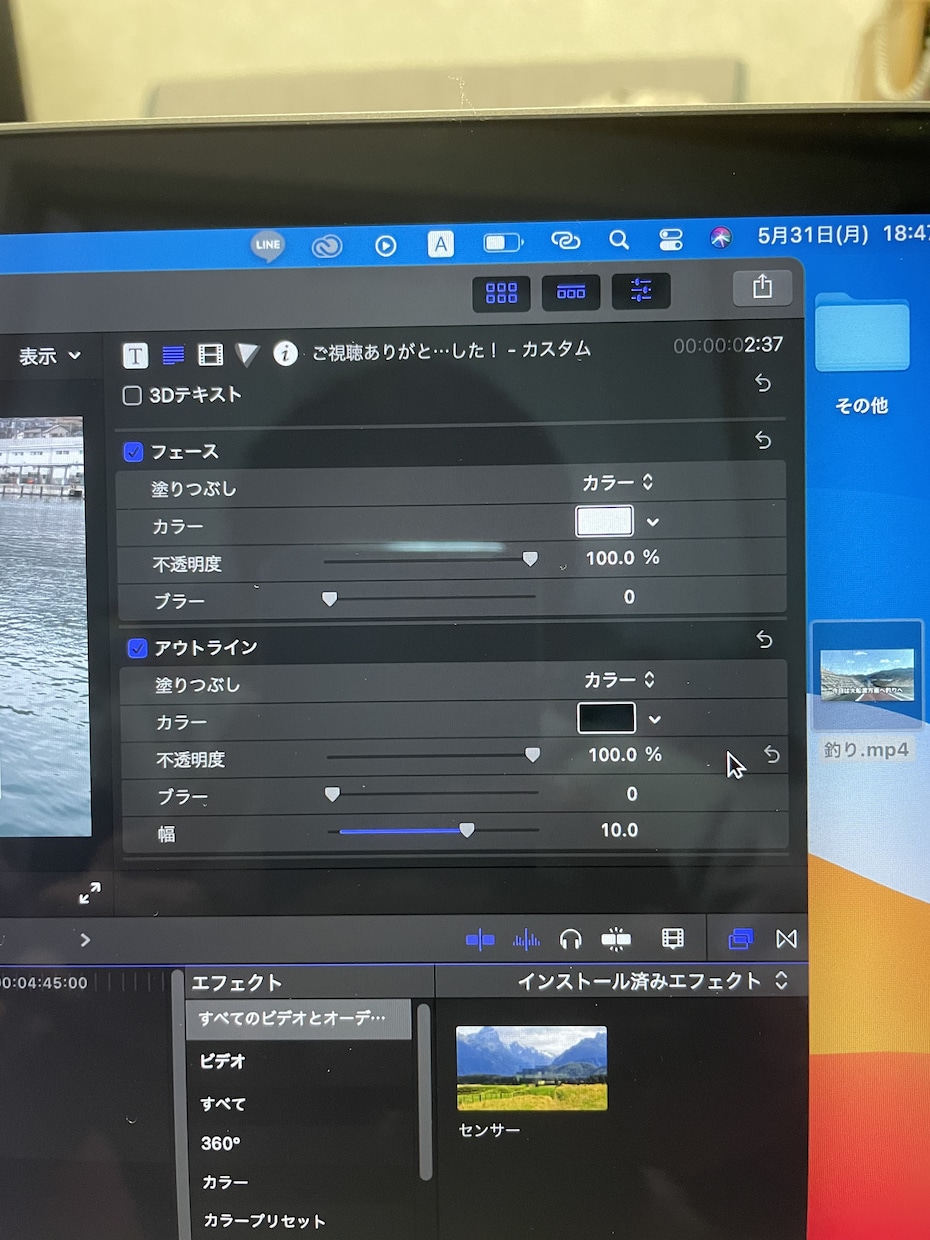This screenshot has height=1240, width=930.
Task: Open the Color inspector triangle icon
Action: [247, 354]
